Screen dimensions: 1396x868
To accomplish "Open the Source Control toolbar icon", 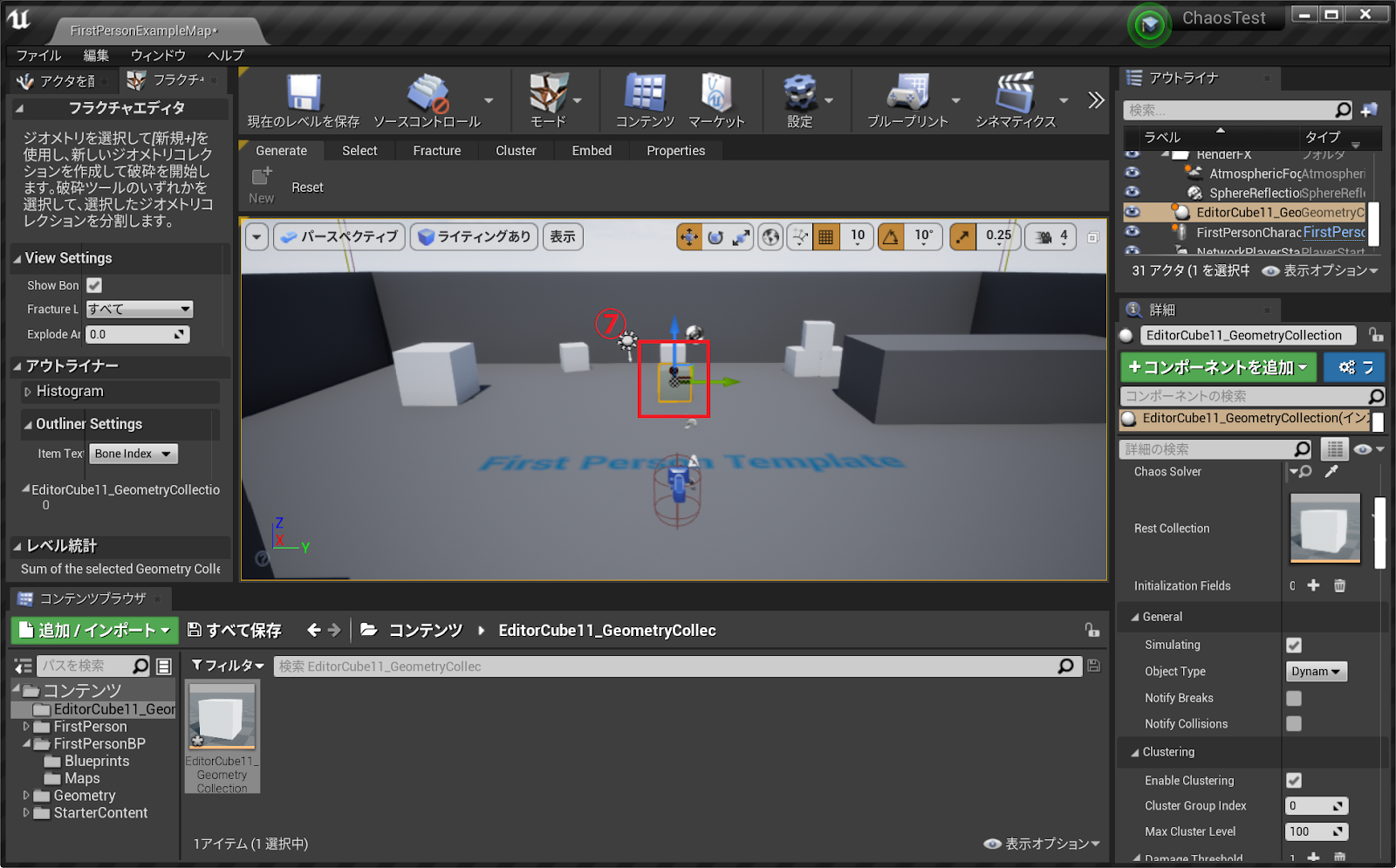I will click(x=428, y=93).
